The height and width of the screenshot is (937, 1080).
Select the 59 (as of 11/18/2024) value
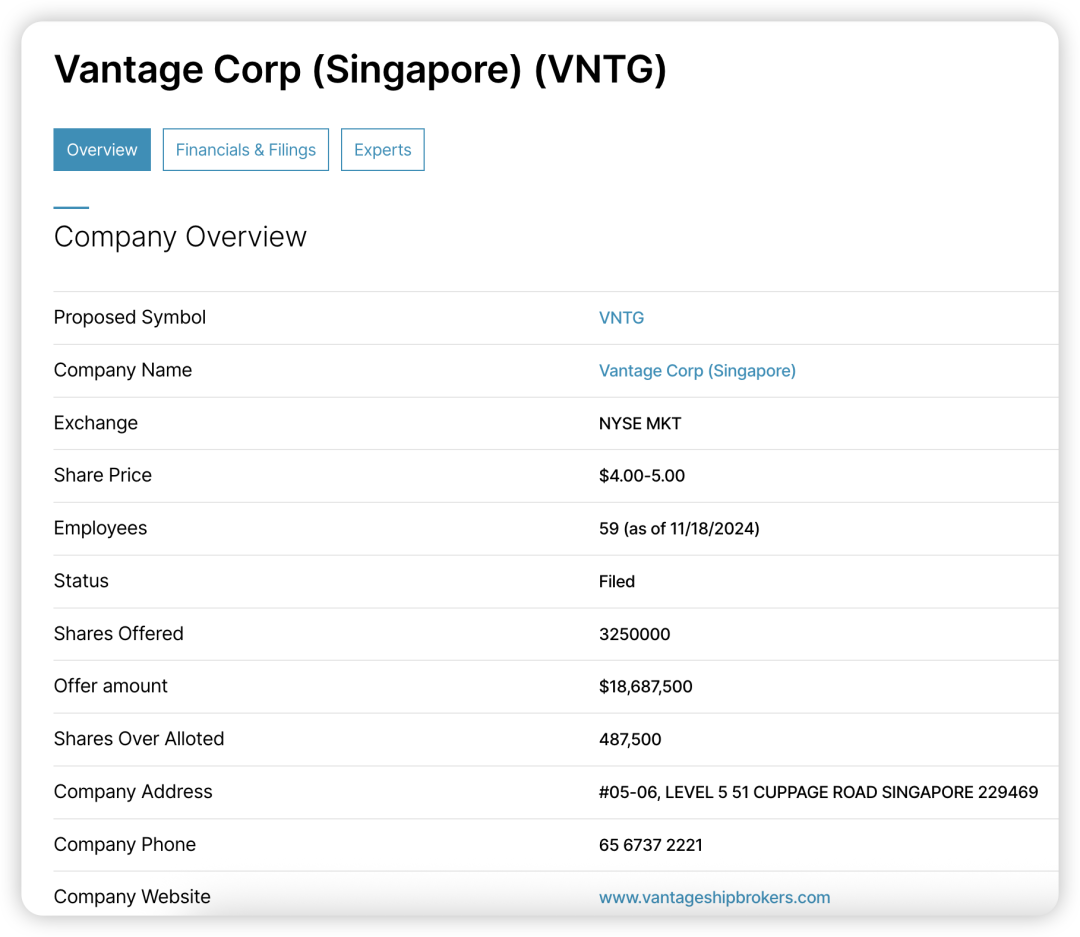click(x=679, y=528)
